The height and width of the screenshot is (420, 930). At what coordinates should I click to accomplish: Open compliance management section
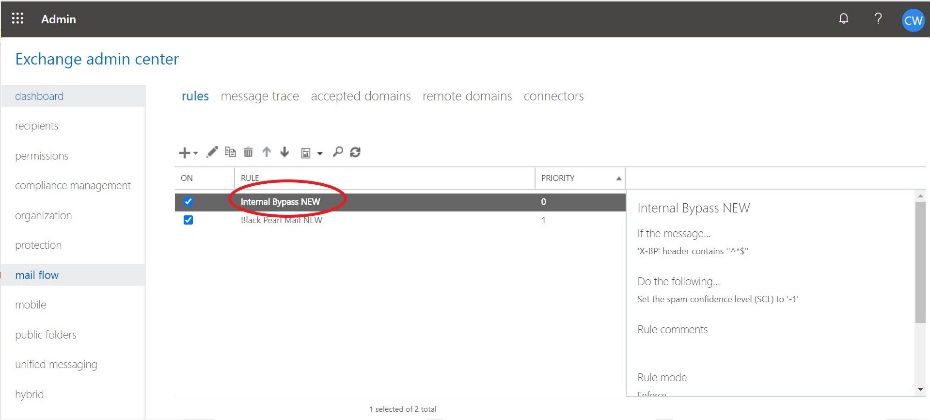[x=73, y=186]
